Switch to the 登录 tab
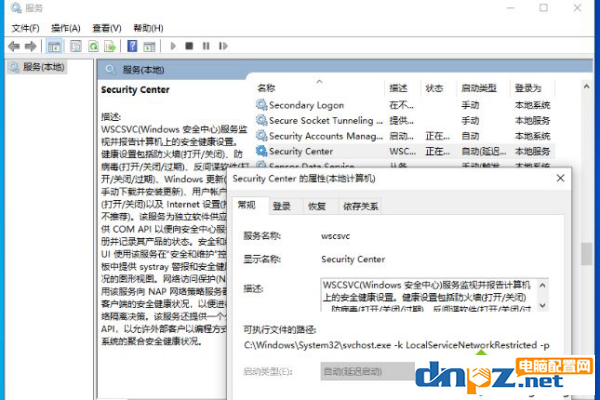 (x=282, y=206)
